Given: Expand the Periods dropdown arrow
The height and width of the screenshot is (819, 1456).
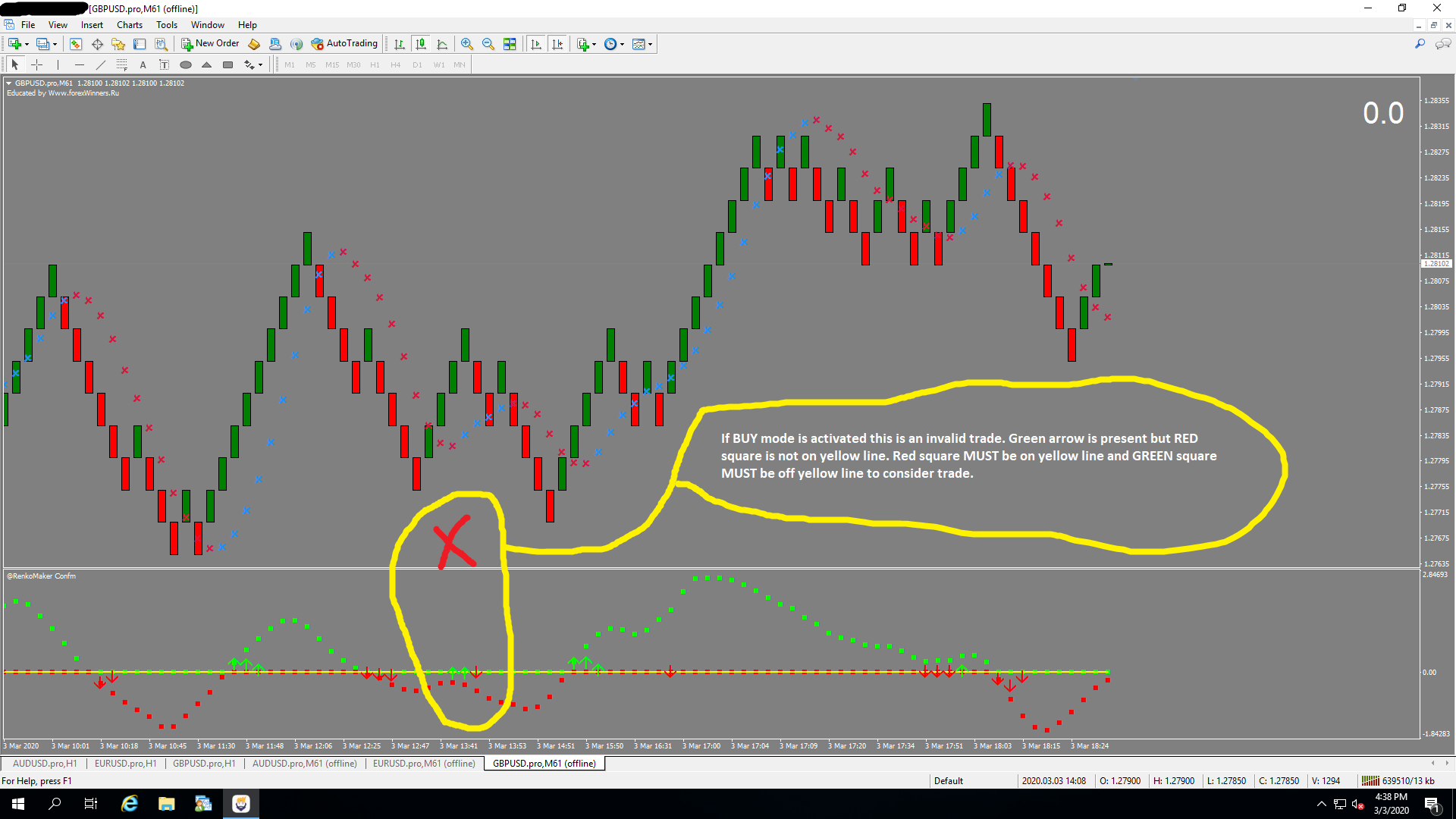Looking at the screenshot, I should click(x=622, y=44).
